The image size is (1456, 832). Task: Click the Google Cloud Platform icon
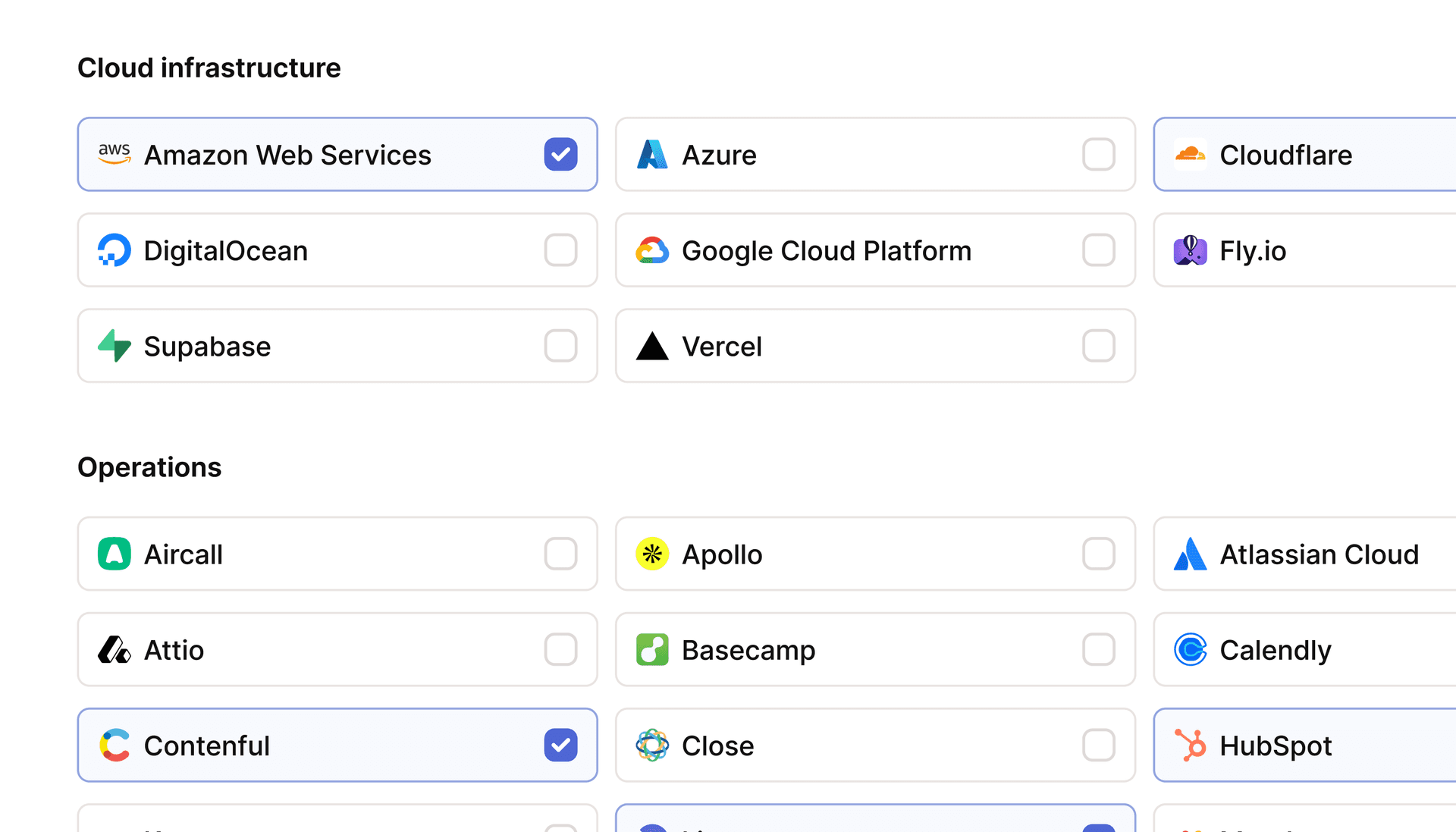tap(653, 250)
